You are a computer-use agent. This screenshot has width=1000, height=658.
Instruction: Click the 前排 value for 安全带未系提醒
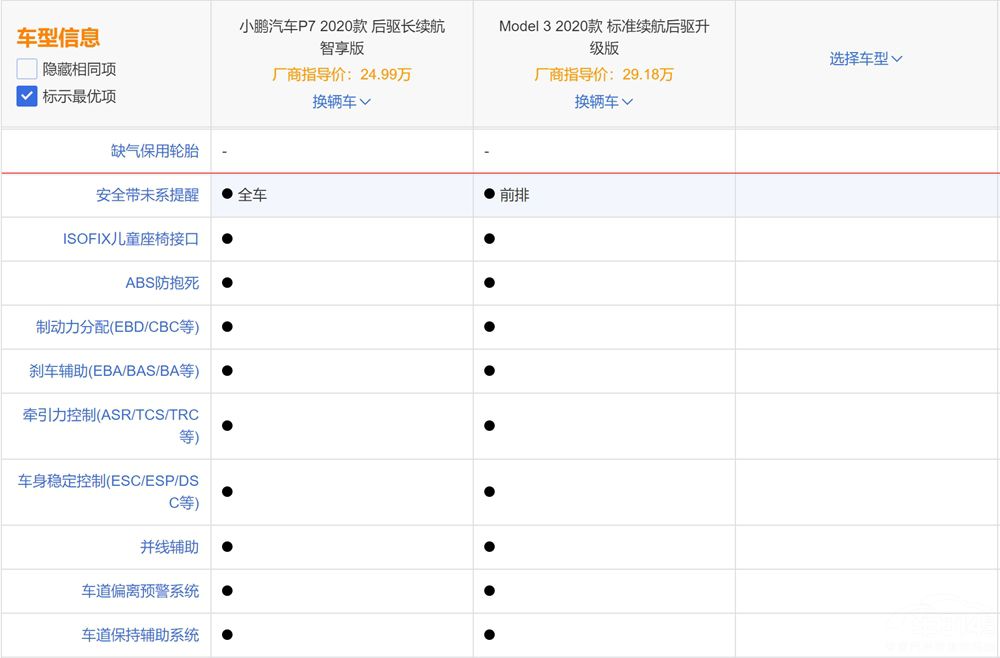point(514,195)
